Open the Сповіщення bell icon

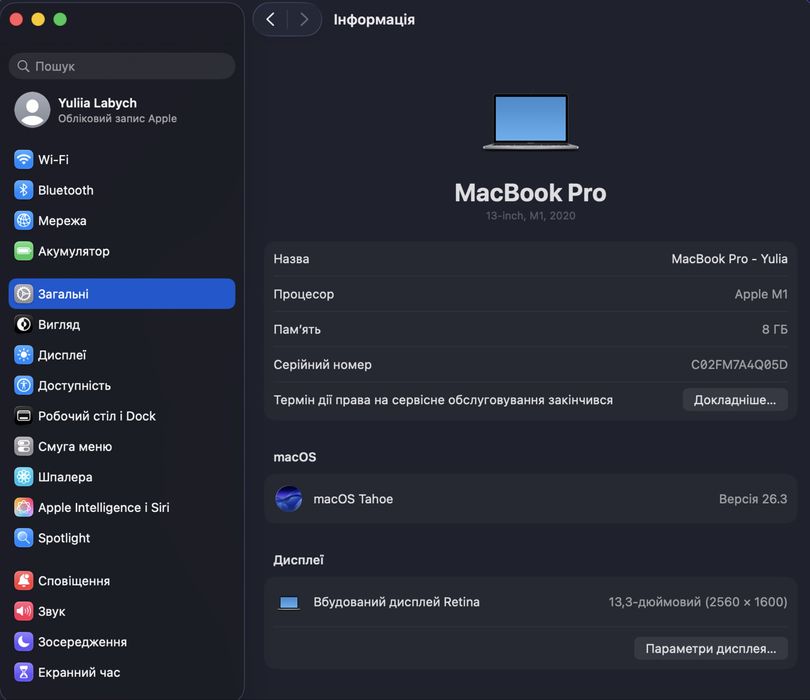coord(23,581)
